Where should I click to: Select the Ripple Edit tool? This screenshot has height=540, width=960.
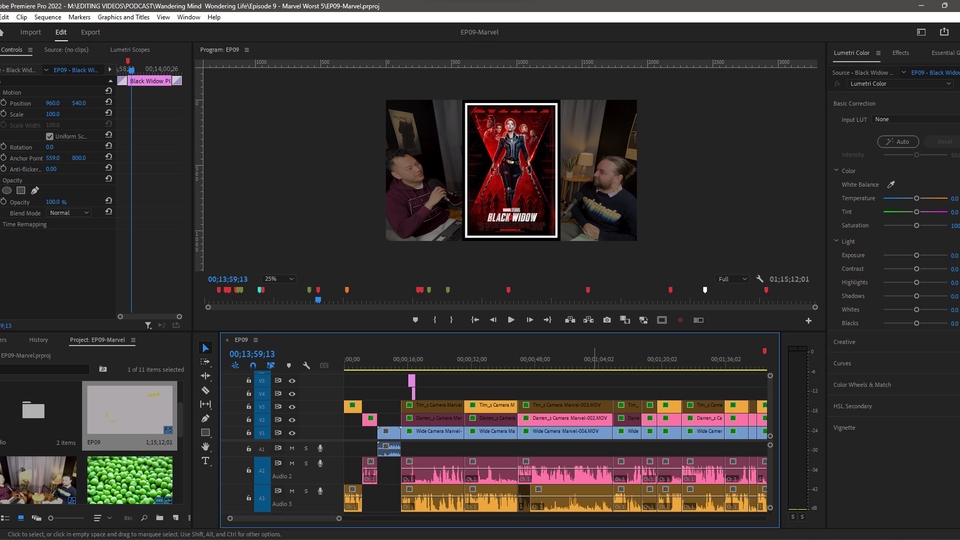pyautogui.click(x=206, y=376)
